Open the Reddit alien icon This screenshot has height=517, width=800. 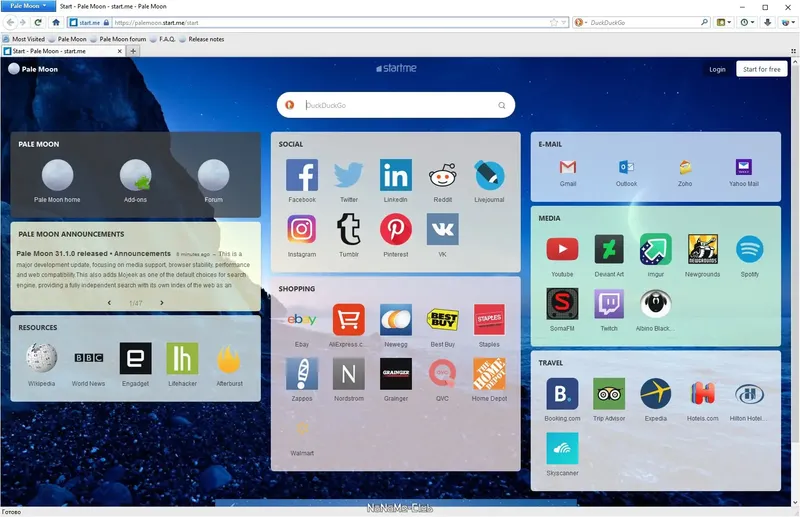click(x=442, y=175)
